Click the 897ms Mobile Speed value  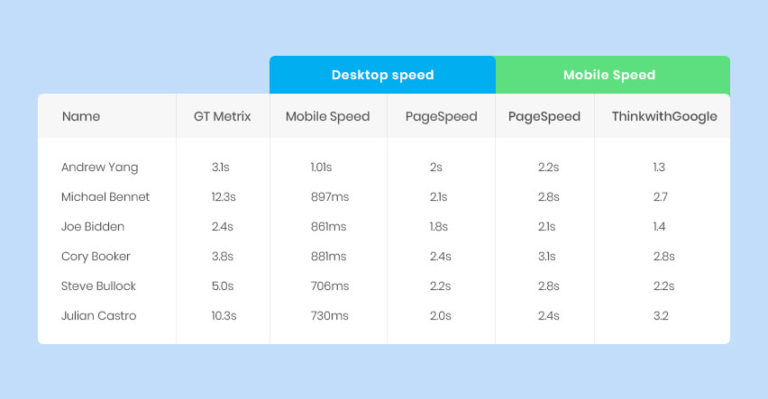[330, 197]
